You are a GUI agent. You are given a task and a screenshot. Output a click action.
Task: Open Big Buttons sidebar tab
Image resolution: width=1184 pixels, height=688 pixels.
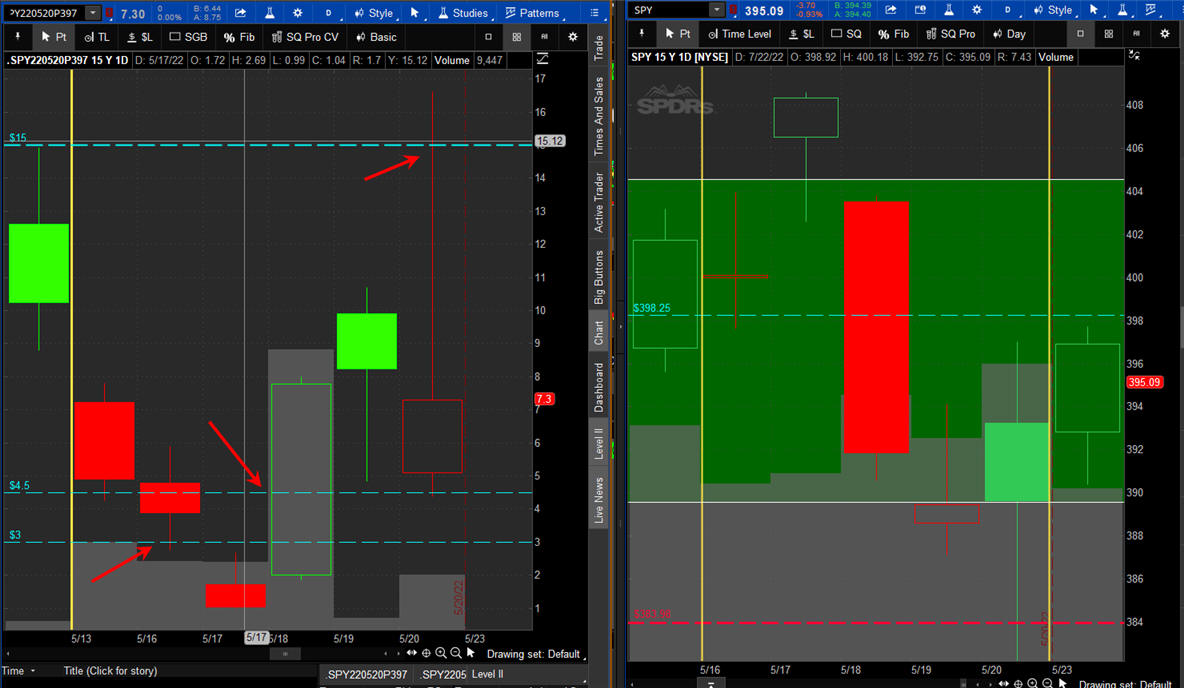(599, 277)
